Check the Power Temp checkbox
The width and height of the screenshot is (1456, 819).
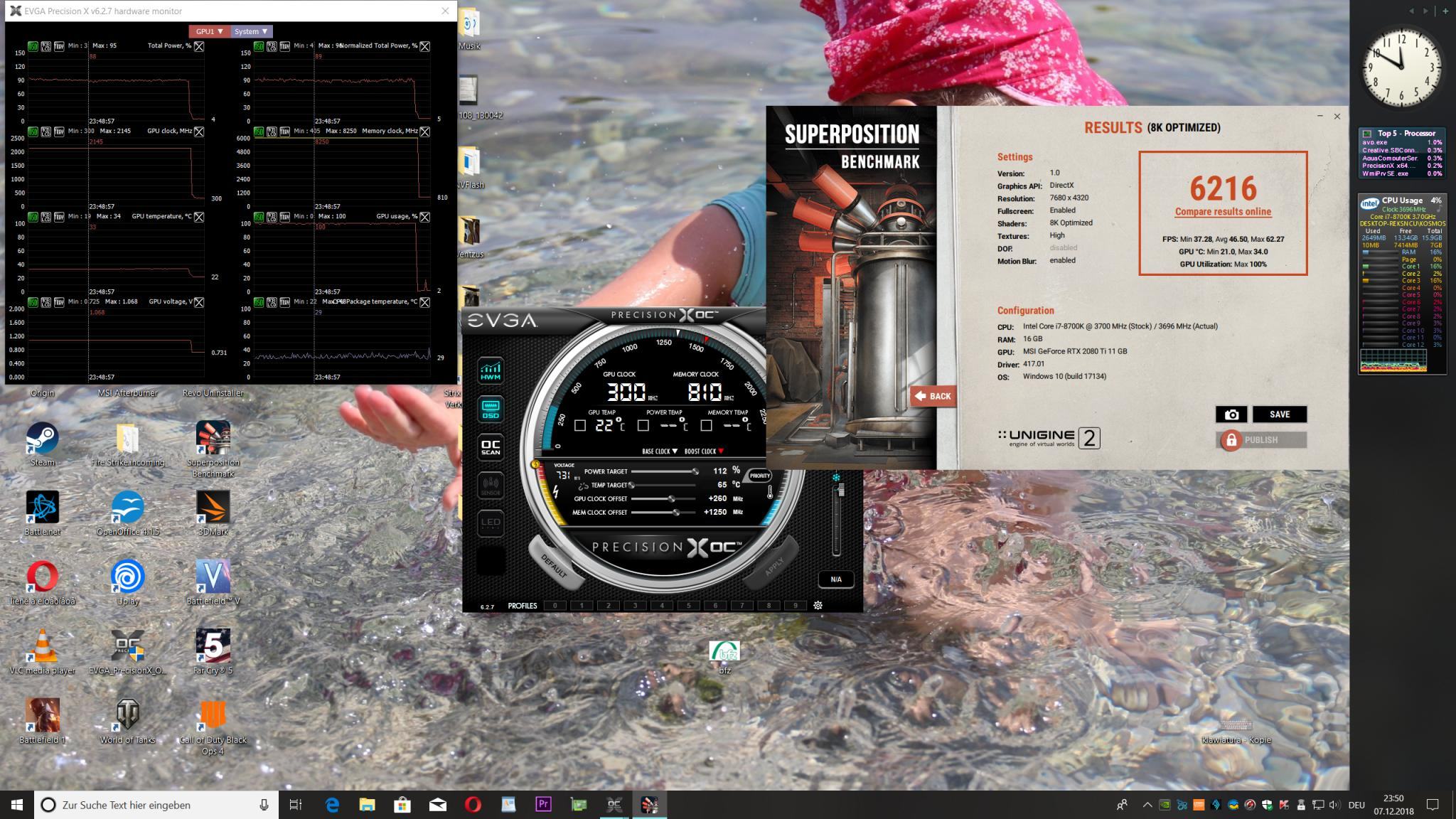643,426
